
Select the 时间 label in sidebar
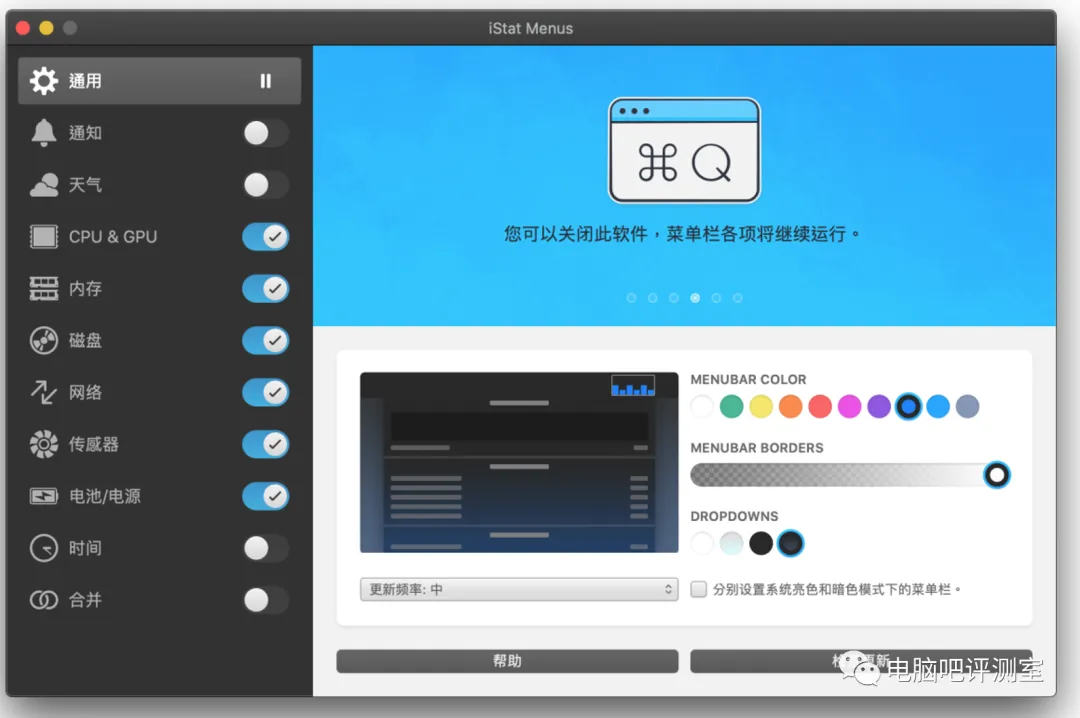coord(85,548)
